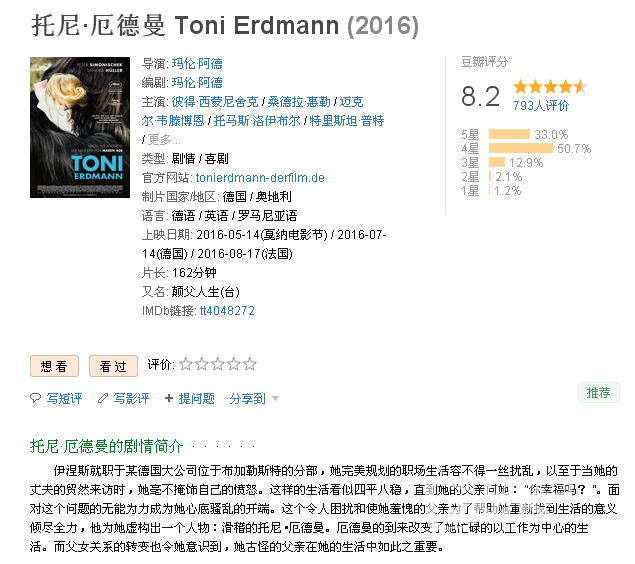The height and width of the screenshot is (564, 635).
Task: Mark the movie as 想看
Action: [x=54, y=366]
